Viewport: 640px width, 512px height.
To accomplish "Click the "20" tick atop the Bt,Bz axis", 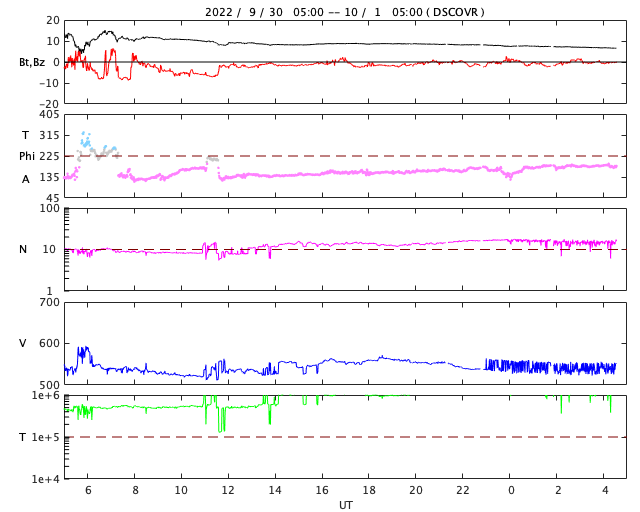I will click(x=53, y=20).
